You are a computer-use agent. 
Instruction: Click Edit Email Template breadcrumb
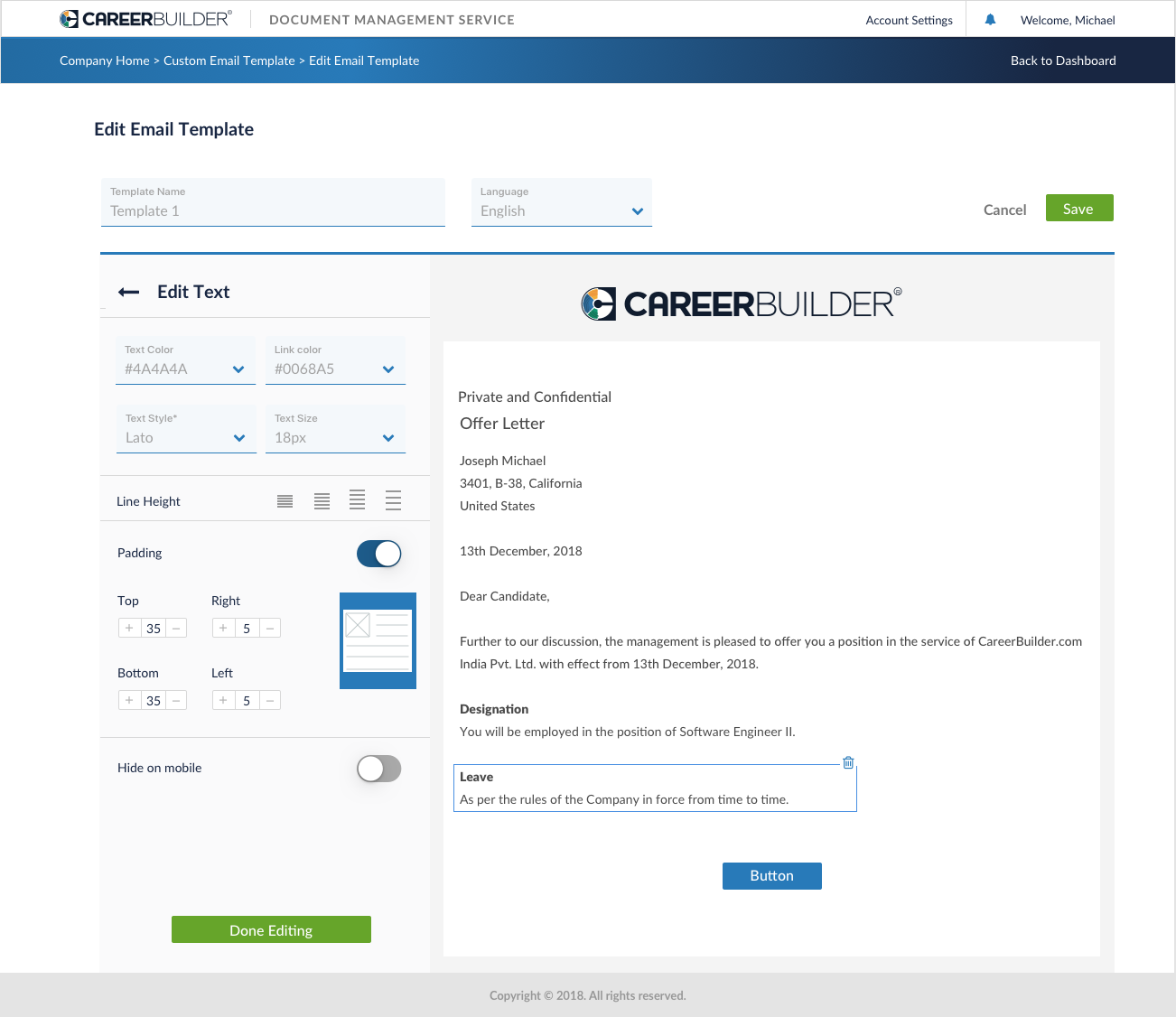point(364,61)
